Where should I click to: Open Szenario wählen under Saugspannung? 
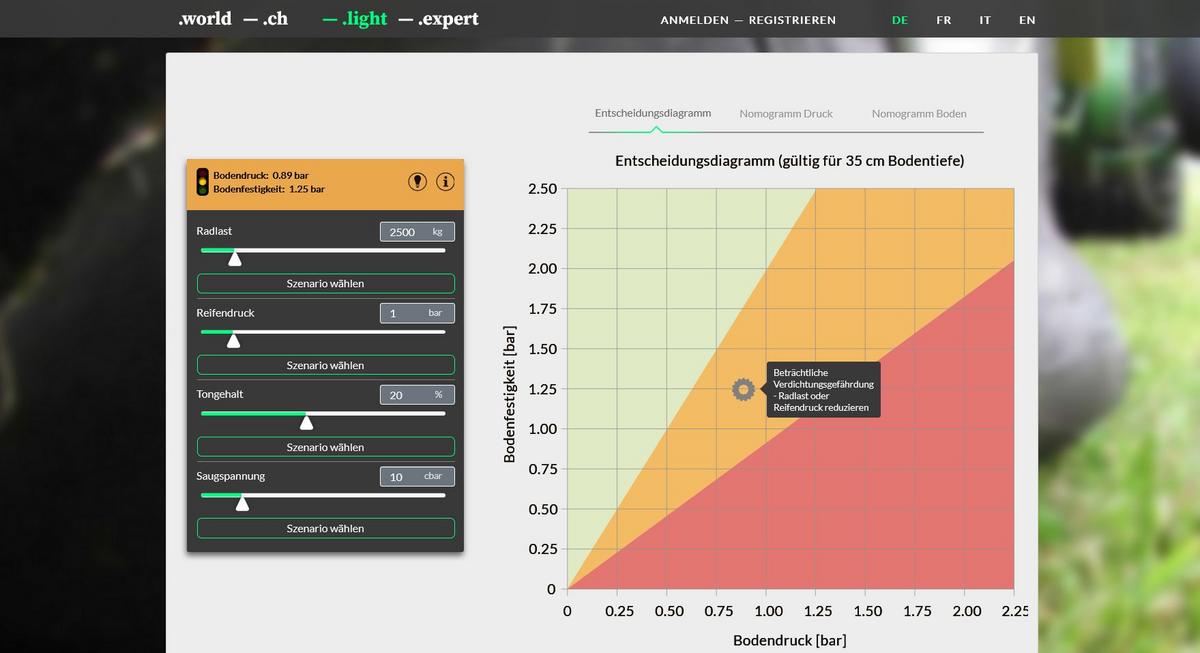coord(325,528)
